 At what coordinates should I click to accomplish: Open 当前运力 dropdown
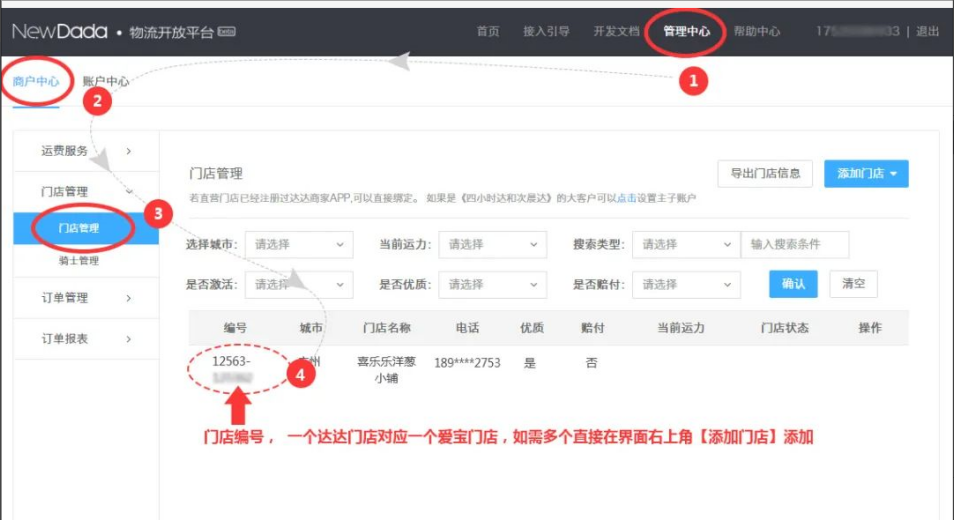click(x=493, y=245)
